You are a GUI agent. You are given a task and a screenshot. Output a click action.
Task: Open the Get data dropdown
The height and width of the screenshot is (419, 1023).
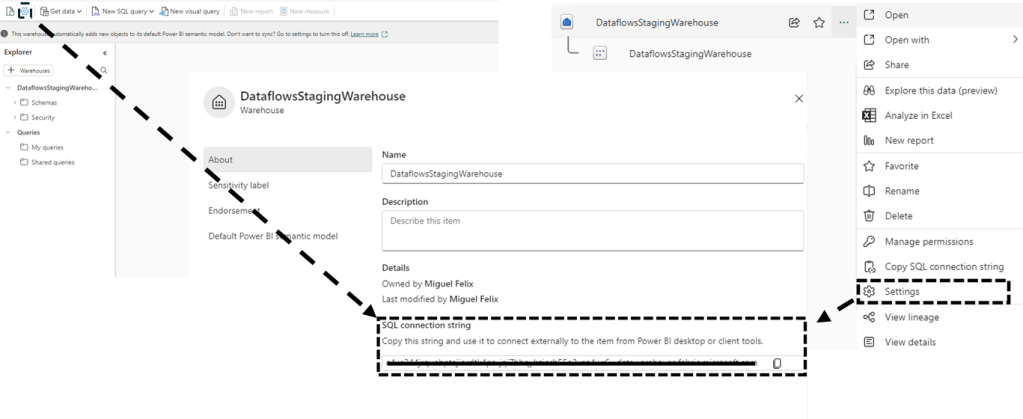pos(62,11)
